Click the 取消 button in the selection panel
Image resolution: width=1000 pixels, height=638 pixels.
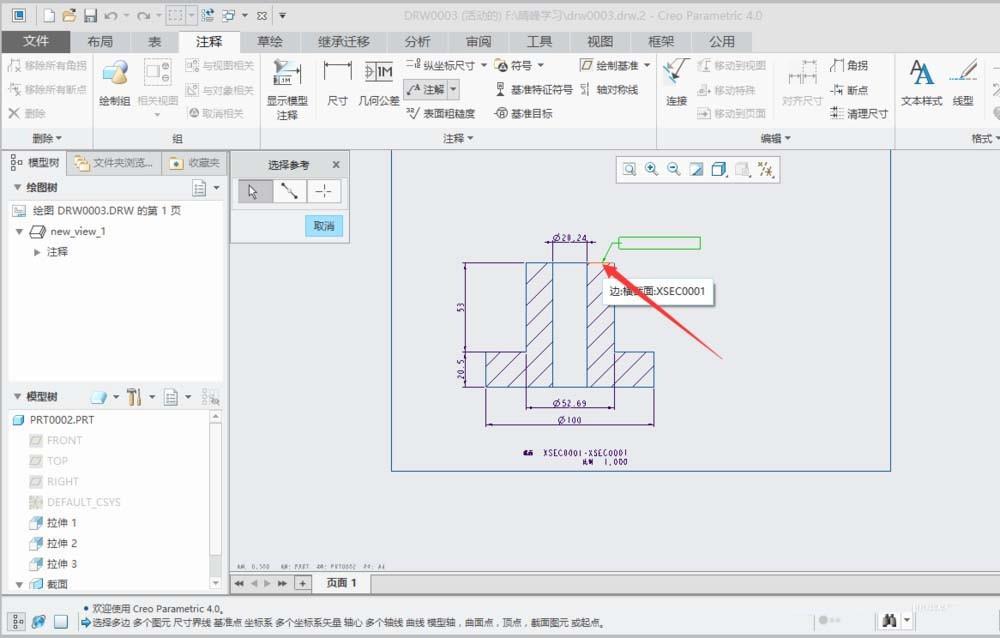click(x=324, y=226)
